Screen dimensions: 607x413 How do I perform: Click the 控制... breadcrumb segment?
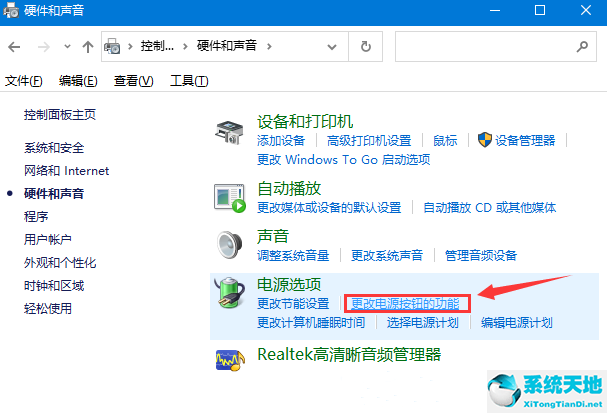(x=157, y=46)
